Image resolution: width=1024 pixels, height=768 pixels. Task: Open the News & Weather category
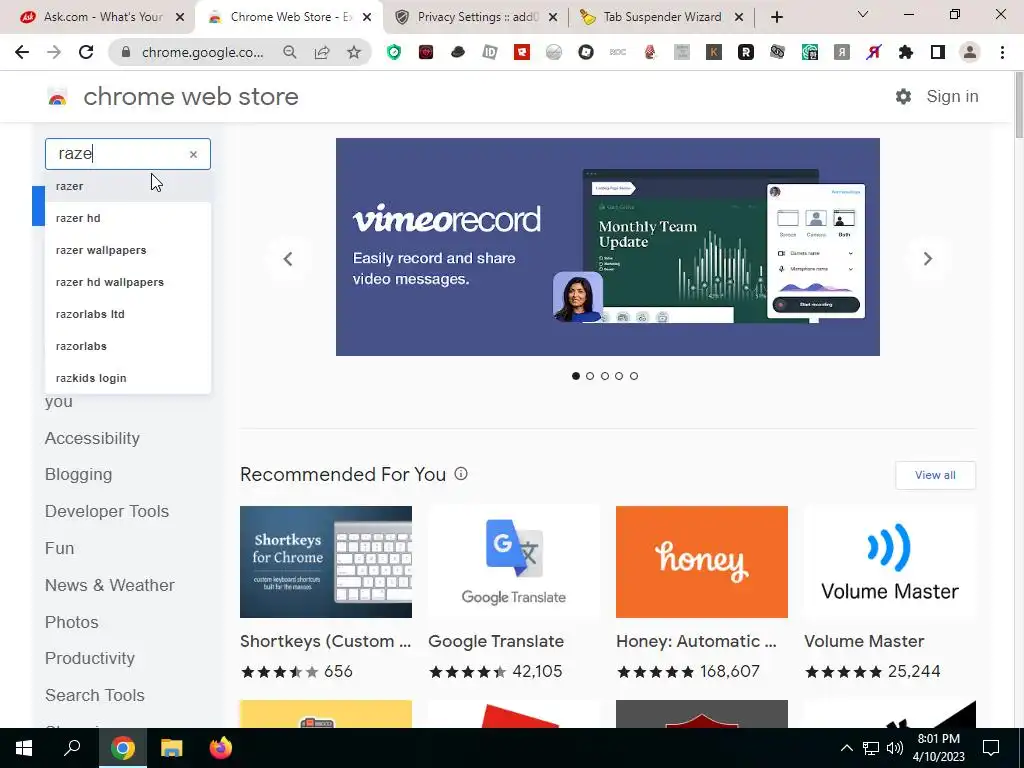click(110, 585)
